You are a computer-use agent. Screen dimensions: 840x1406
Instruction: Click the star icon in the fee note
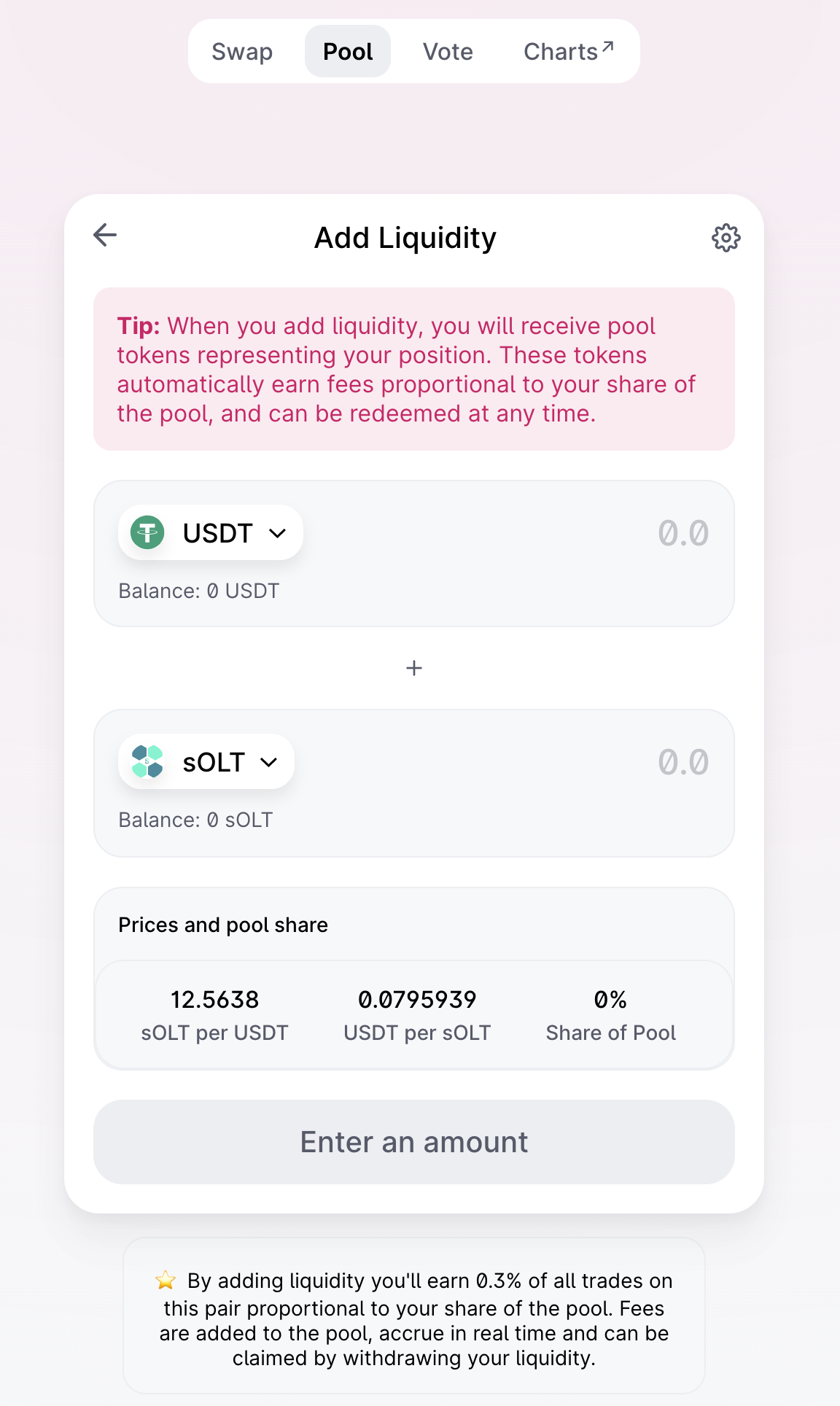(x=166, y=1281)
